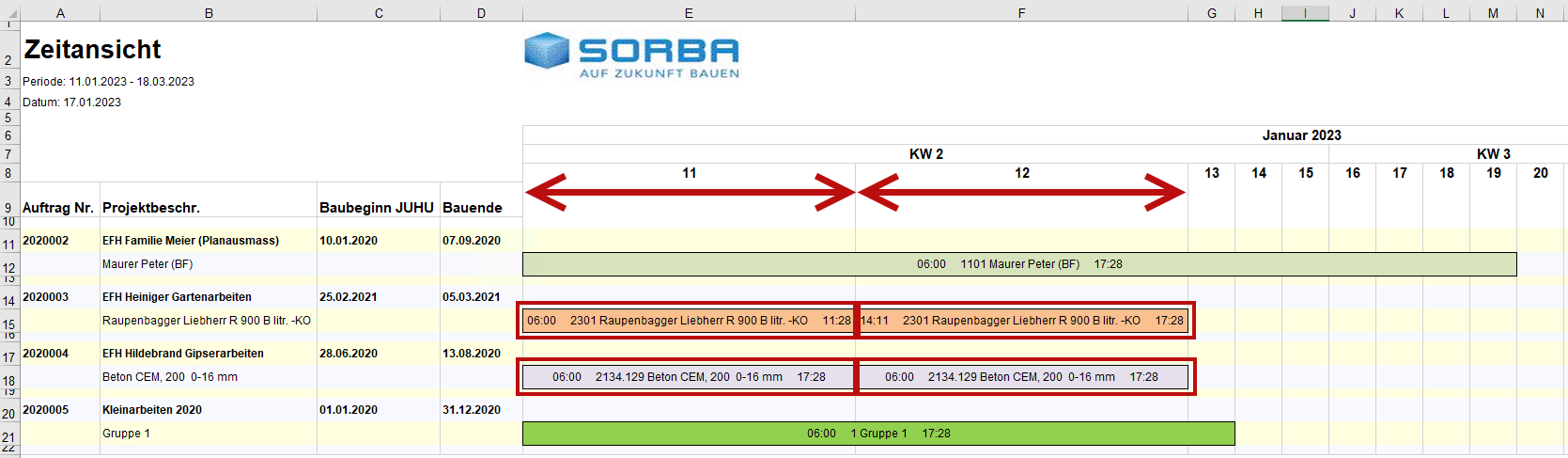Select the red double arrow under day 11
Screen dimensions: 1568x458
point(690,193)
